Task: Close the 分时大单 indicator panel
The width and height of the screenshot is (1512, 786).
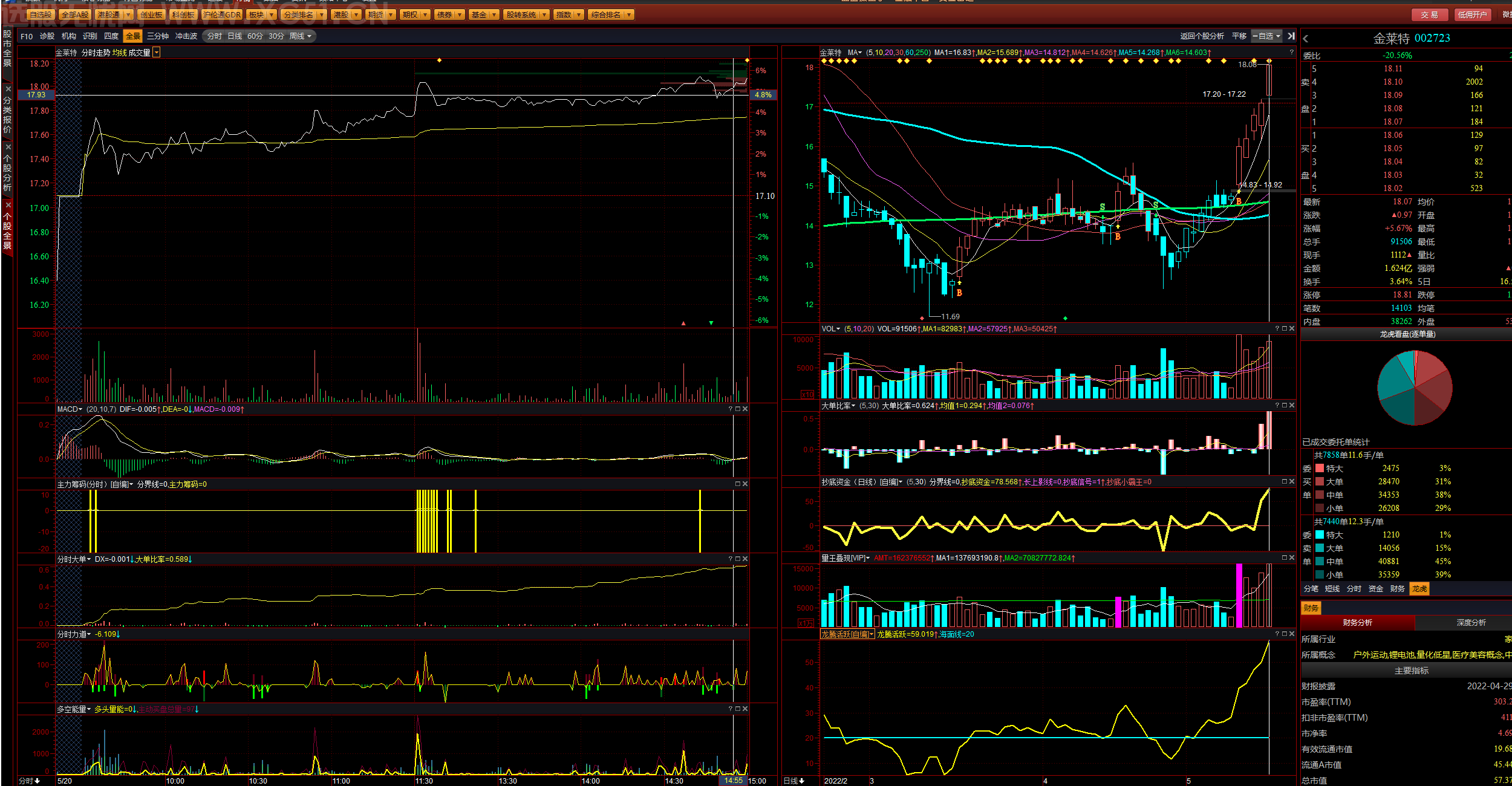Action: point(745,559)
